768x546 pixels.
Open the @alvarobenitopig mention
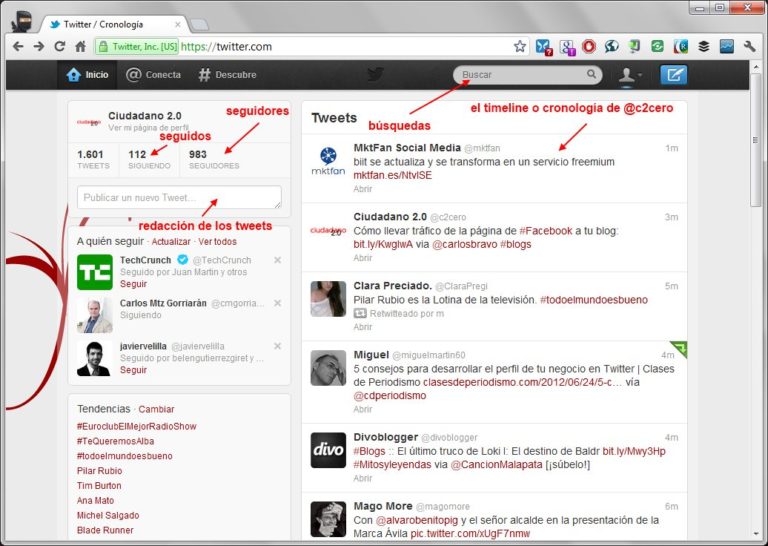point(417,520)
